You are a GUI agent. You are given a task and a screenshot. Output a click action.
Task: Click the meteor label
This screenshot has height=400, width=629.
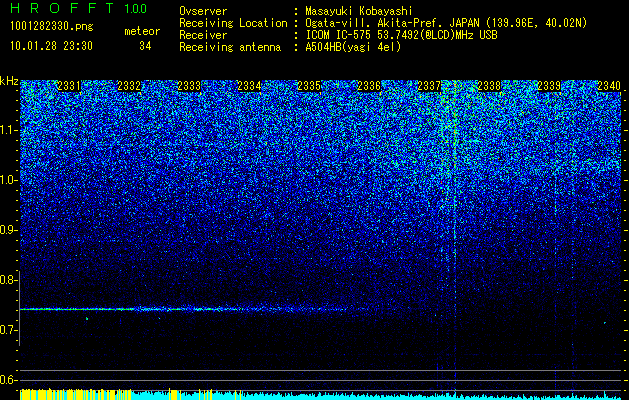pos(142,31)
